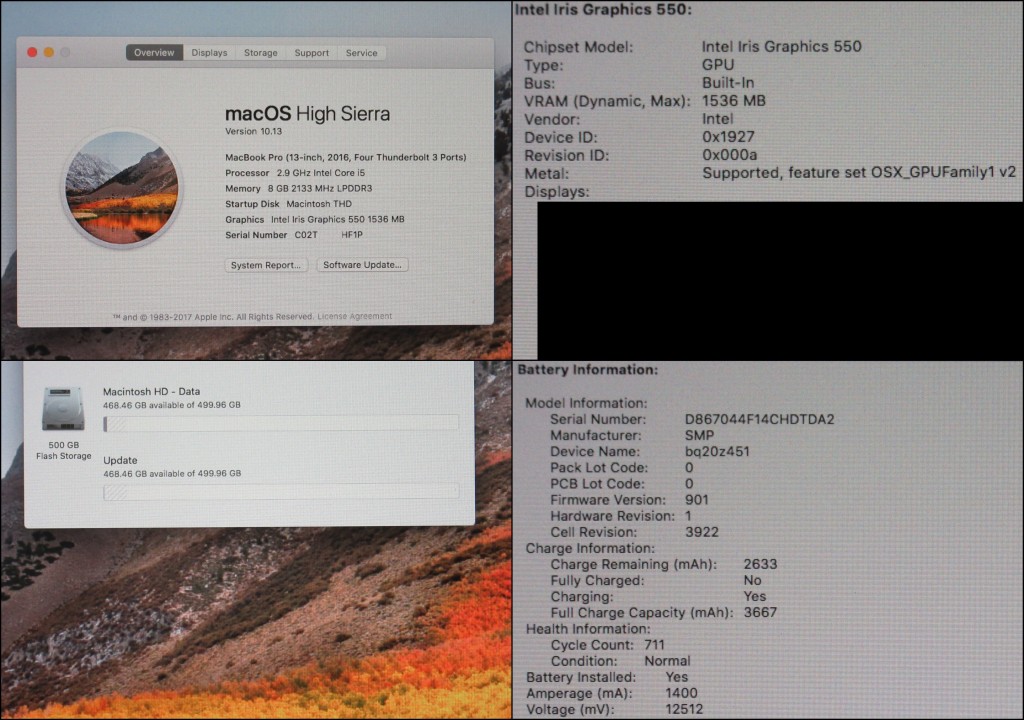
Task: Select the VRAM value 1536 MB
Action: coord(733,101)
